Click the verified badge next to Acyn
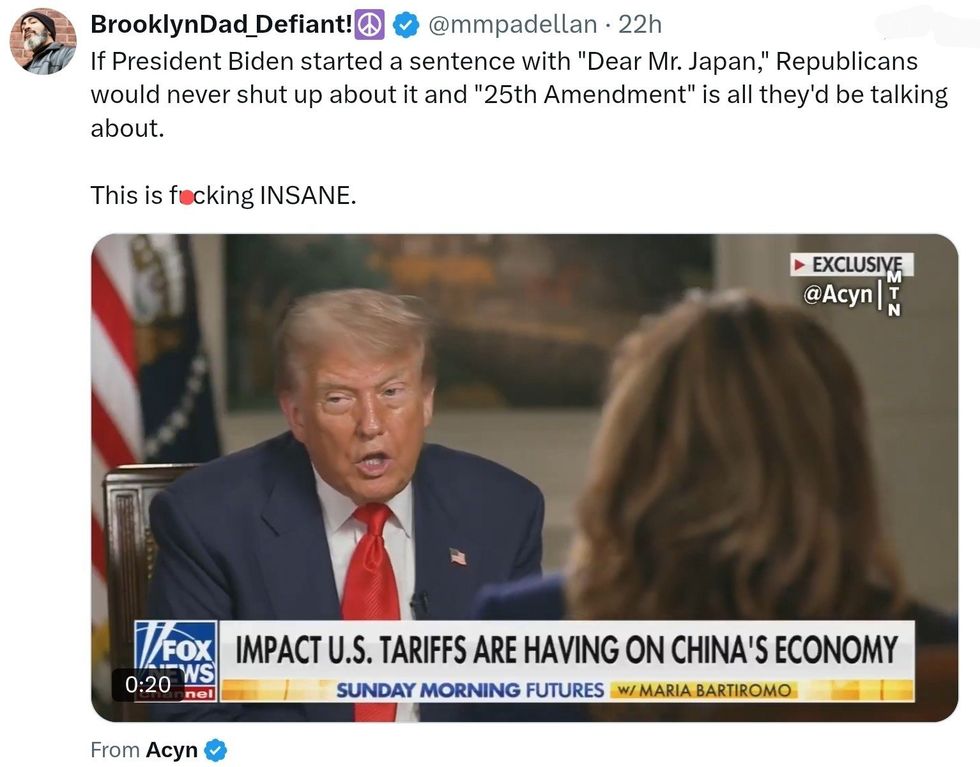The image size is (980, 767). tap(216, 750)
